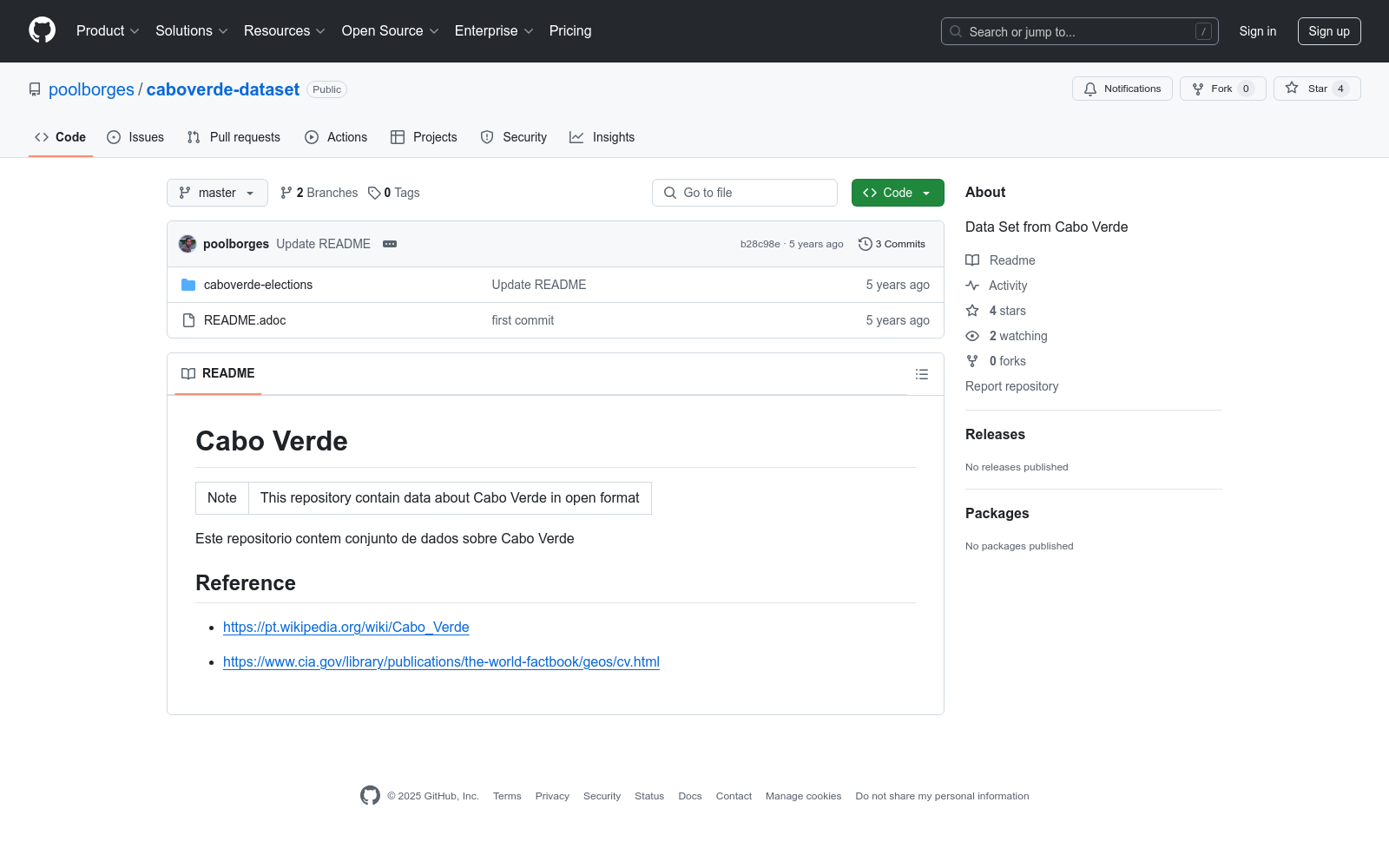Click the Readme link in About
This screenshot has height=868, width=1389.
(x=1000, y=260)
